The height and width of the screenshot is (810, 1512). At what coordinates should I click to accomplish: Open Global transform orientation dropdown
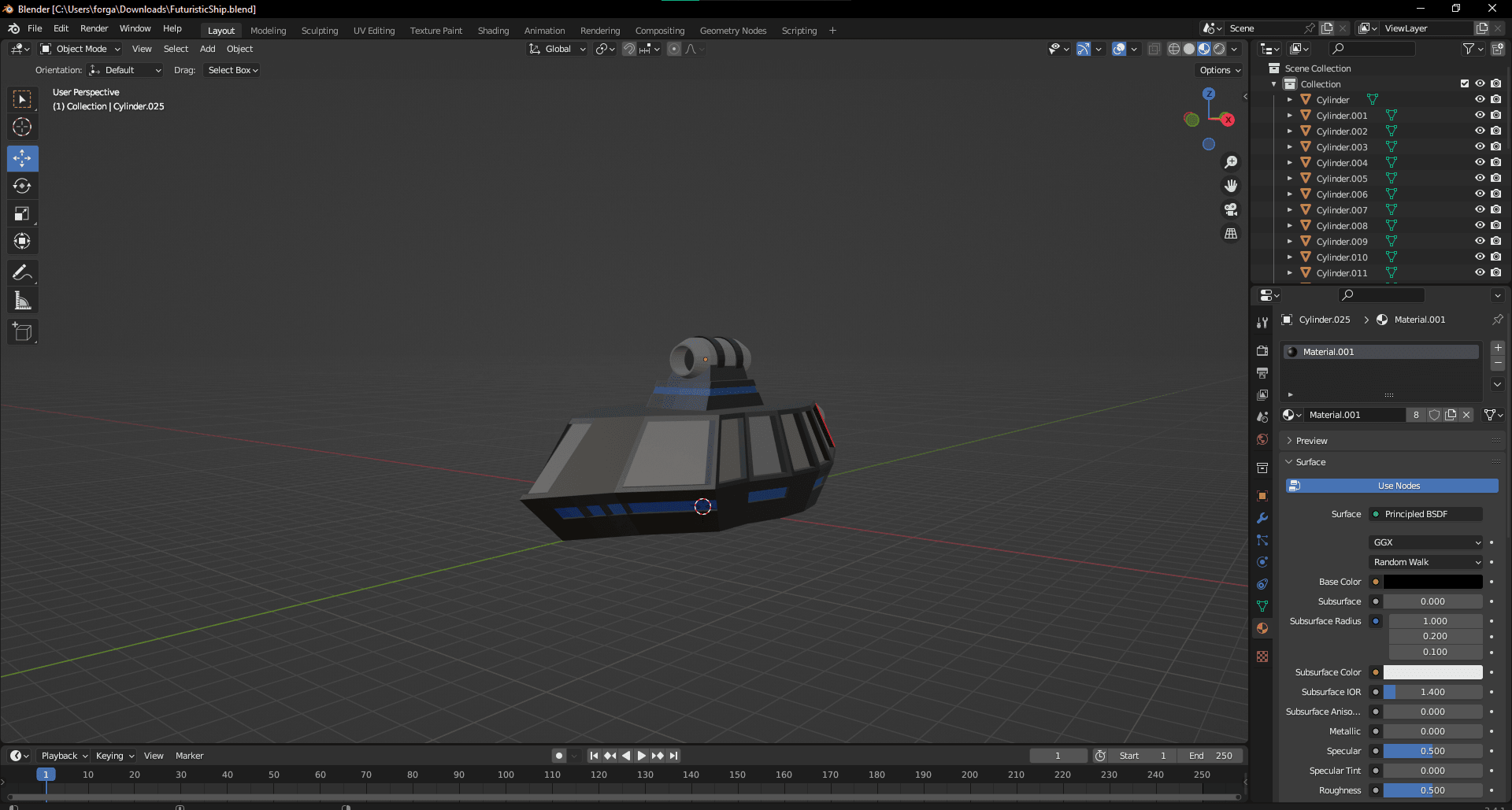click(557, 49)
